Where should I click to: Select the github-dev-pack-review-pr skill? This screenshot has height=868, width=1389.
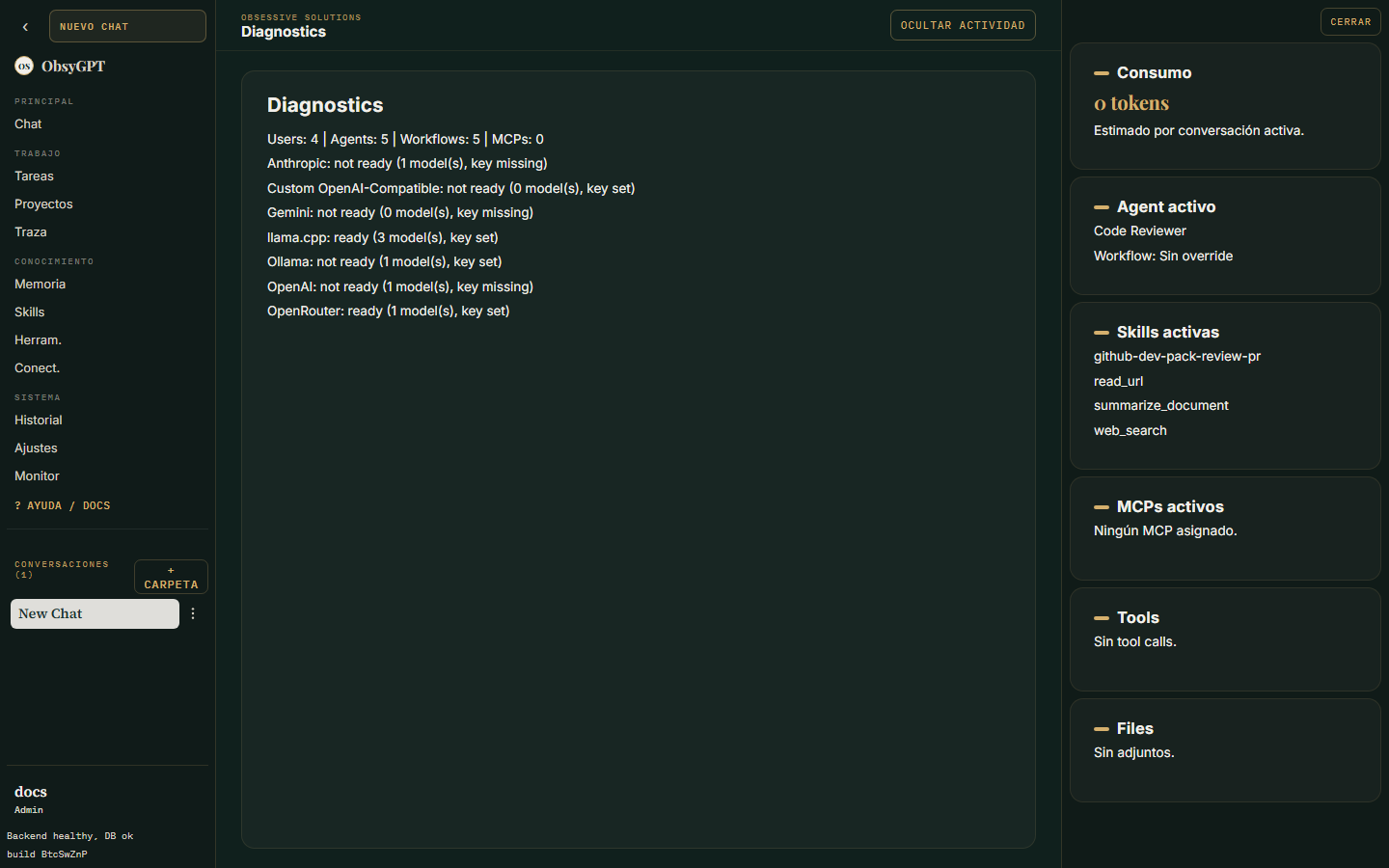pos(1177,356)
